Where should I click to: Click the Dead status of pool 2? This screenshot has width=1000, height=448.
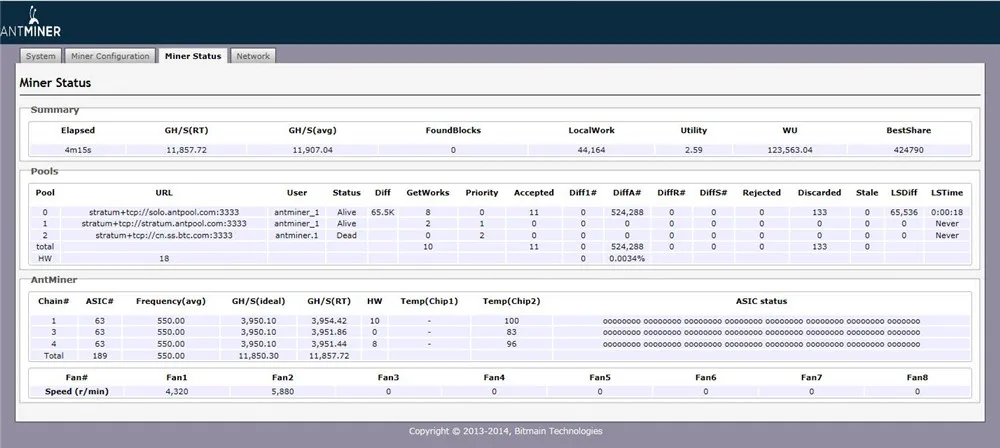tap(346, 235)
